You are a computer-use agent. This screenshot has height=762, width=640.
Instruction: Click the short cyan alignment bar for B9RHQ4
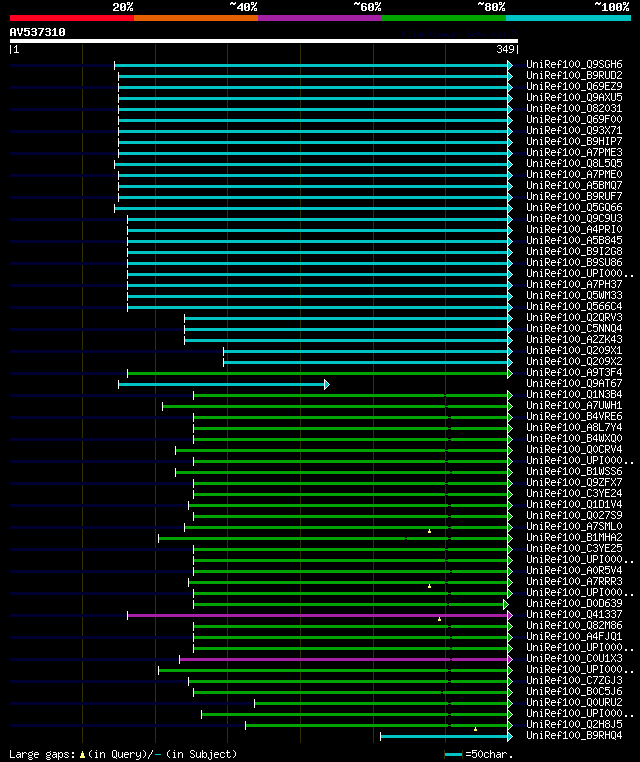(x=446, y=737)
